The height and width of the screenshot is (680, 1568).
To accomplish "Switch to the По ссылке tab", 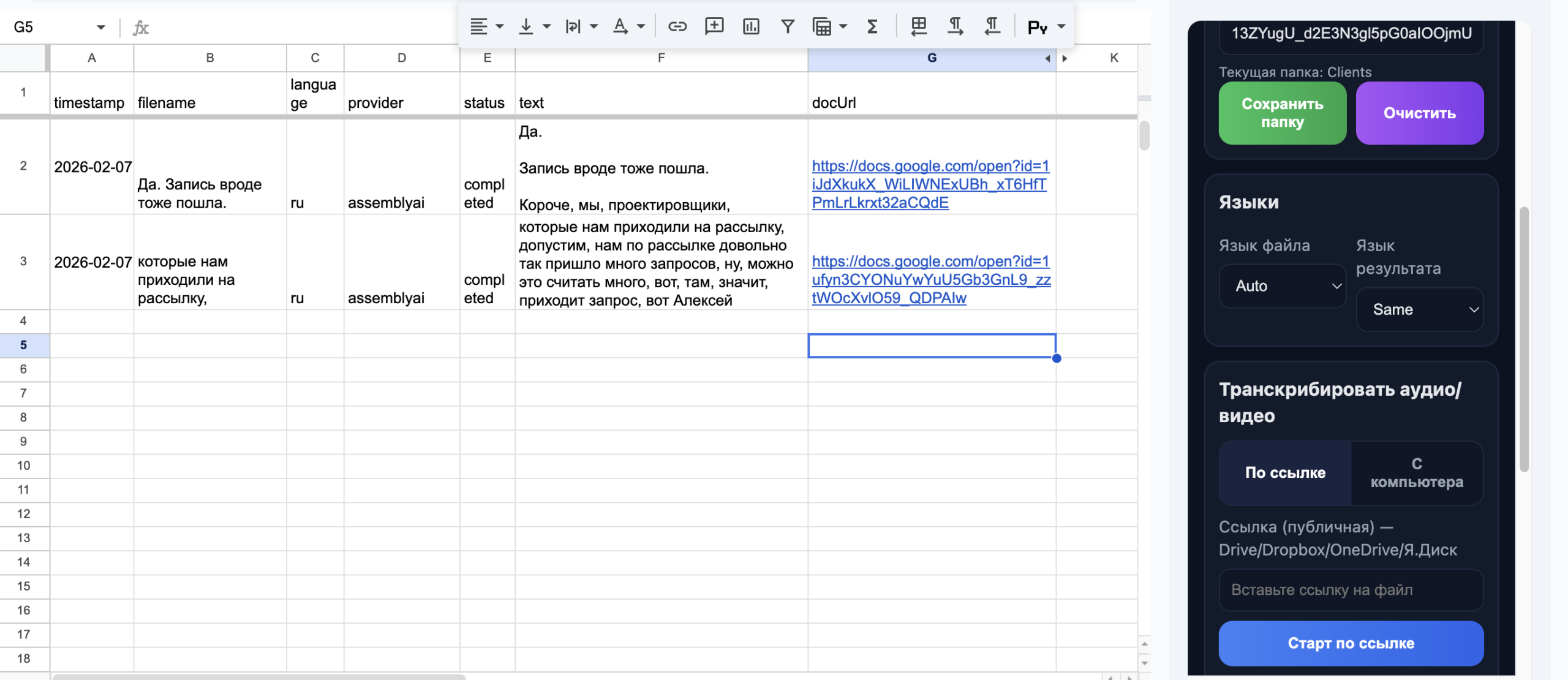I will [1285, 473].
